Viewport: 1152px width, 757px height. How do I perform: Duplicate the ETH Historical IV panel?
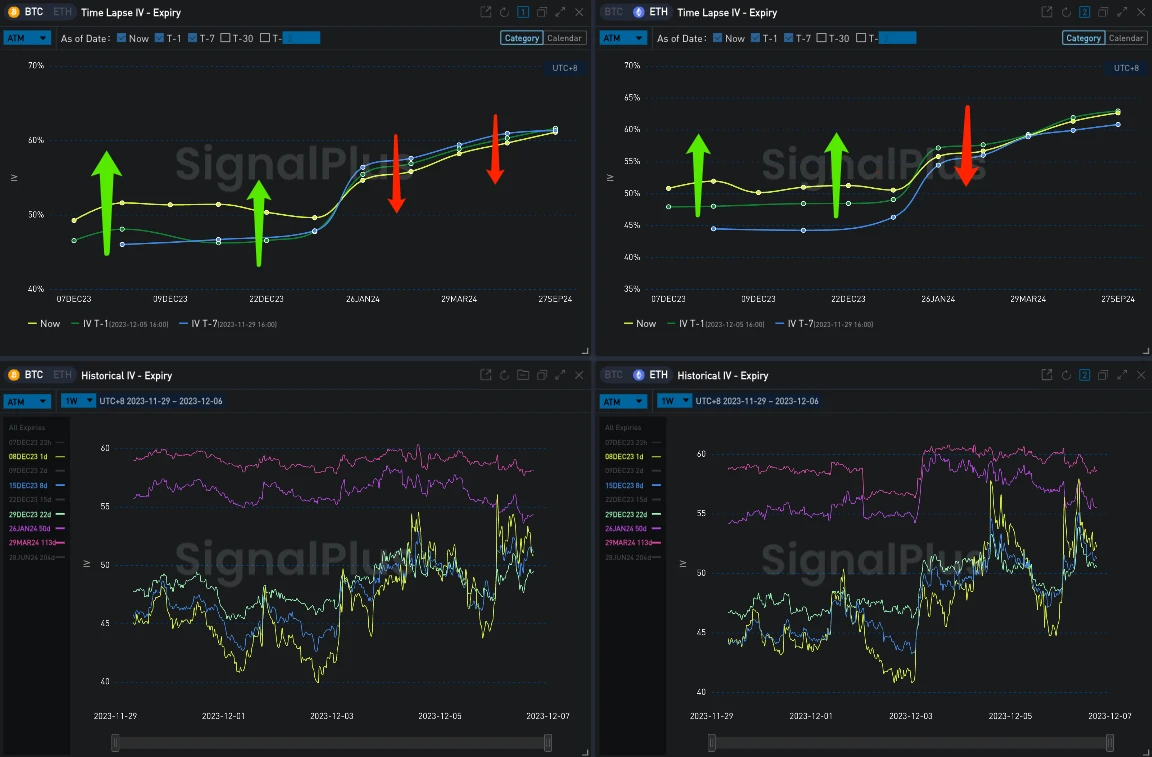(x=1103, y=375)
